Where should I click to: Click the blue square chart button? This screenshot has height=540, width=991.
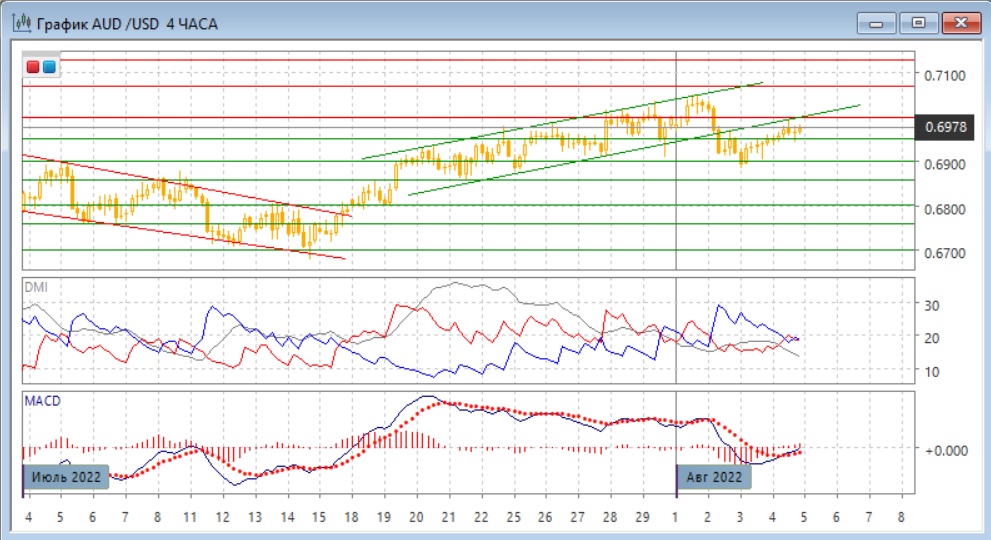tap(49, 67)
